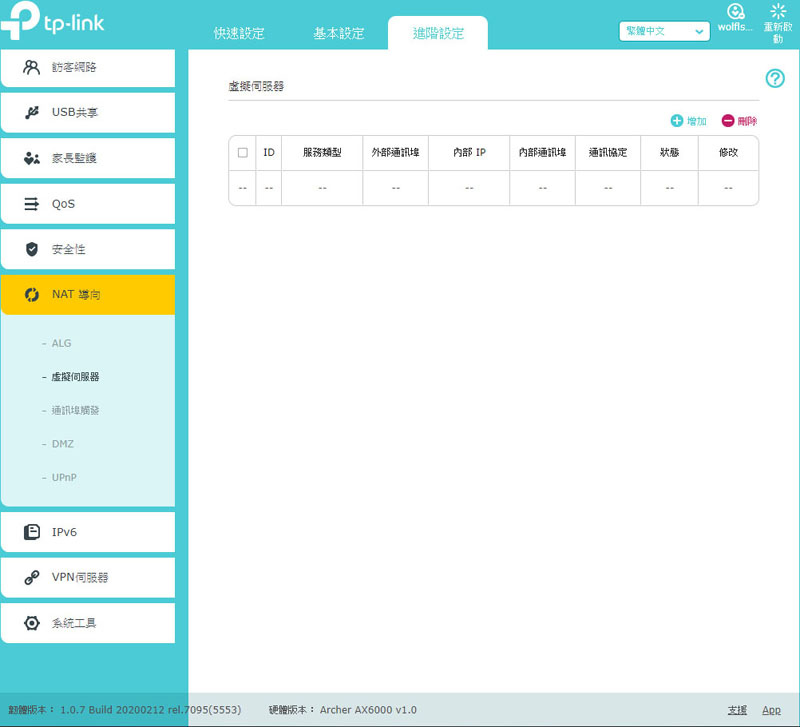Click the 增加 plus icon
The image size is (800, 727).
pyautogui.click(x=677, y=121)
